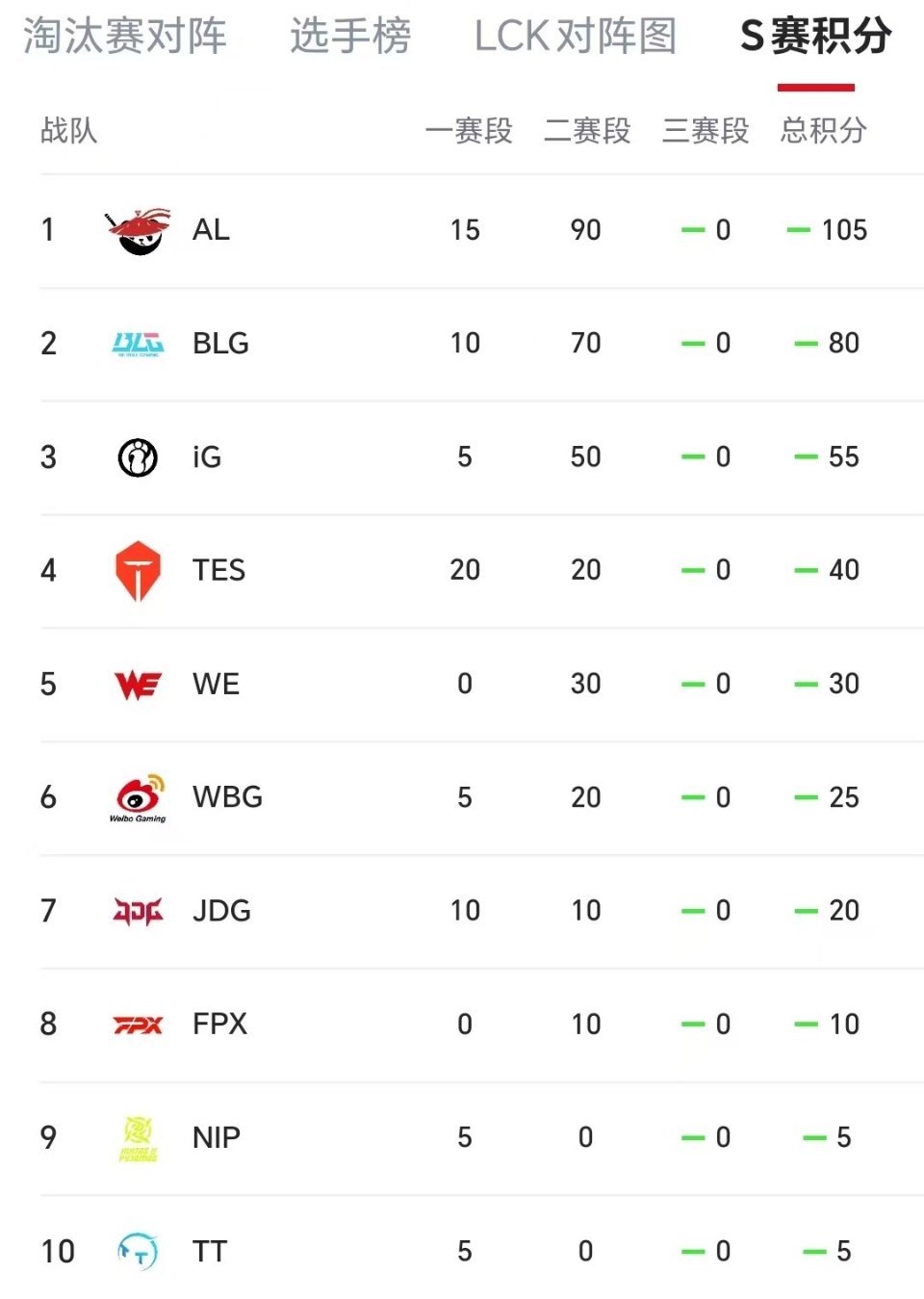Open the Weibo Gaming WBG logo
Image resolution: width=924 pixels, height=1299 pixels.
(138, 798)
